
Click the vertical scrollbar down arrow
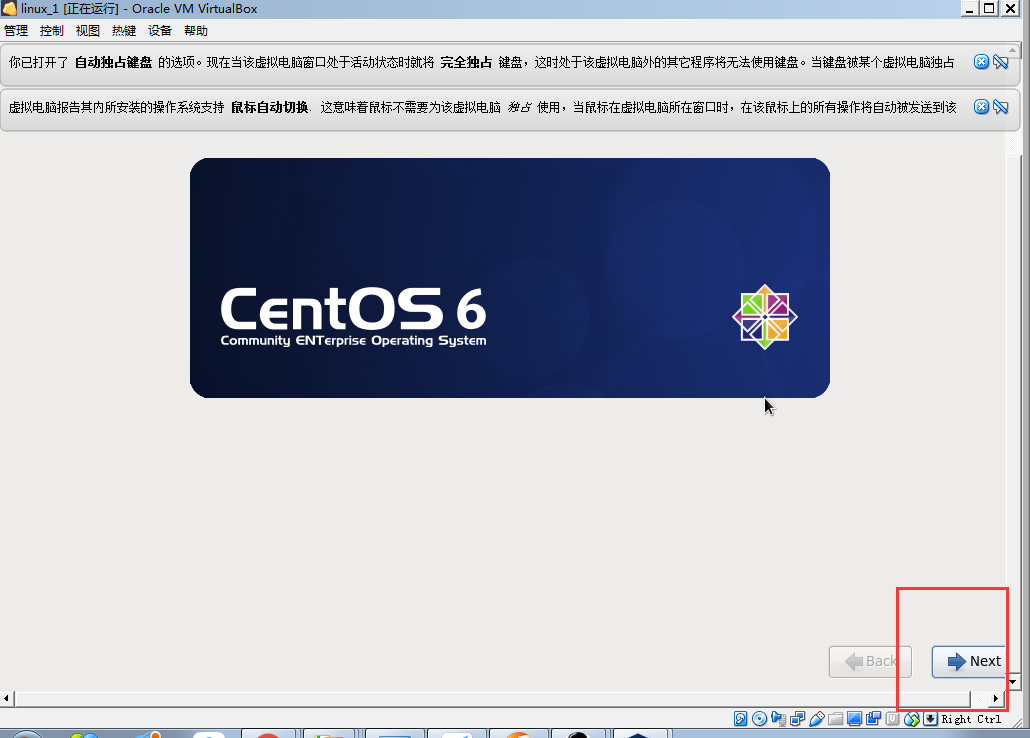pos(1013,681)
